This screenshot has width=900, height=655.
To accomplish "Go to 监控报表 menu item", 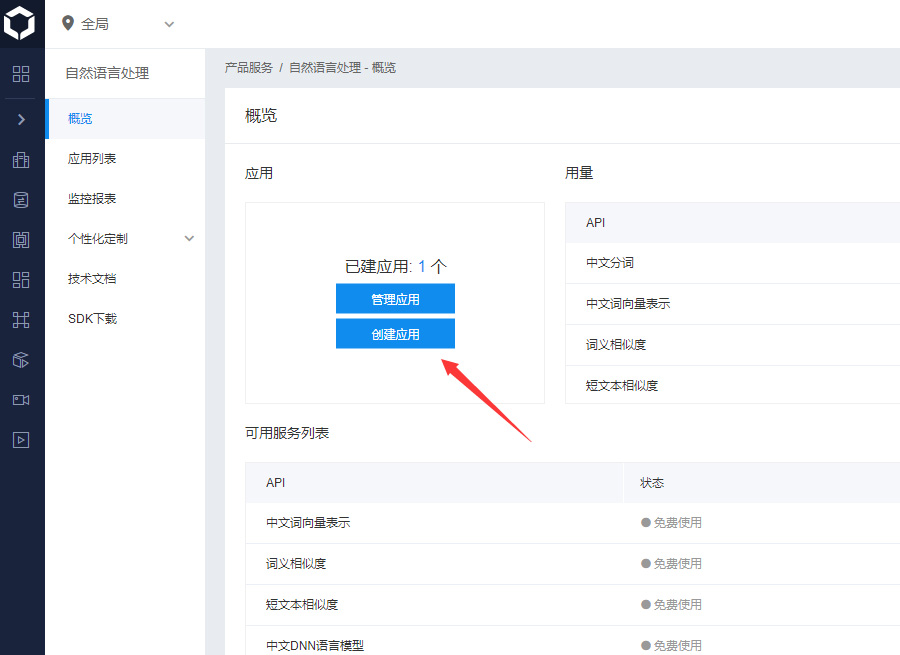I will tap(92, 199).
